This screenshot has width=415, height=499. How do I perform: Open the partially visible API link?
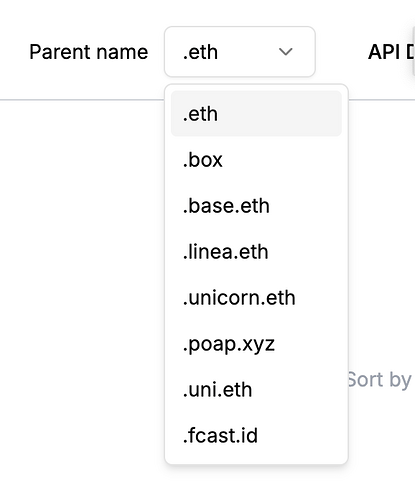click(x=391, y=52)
